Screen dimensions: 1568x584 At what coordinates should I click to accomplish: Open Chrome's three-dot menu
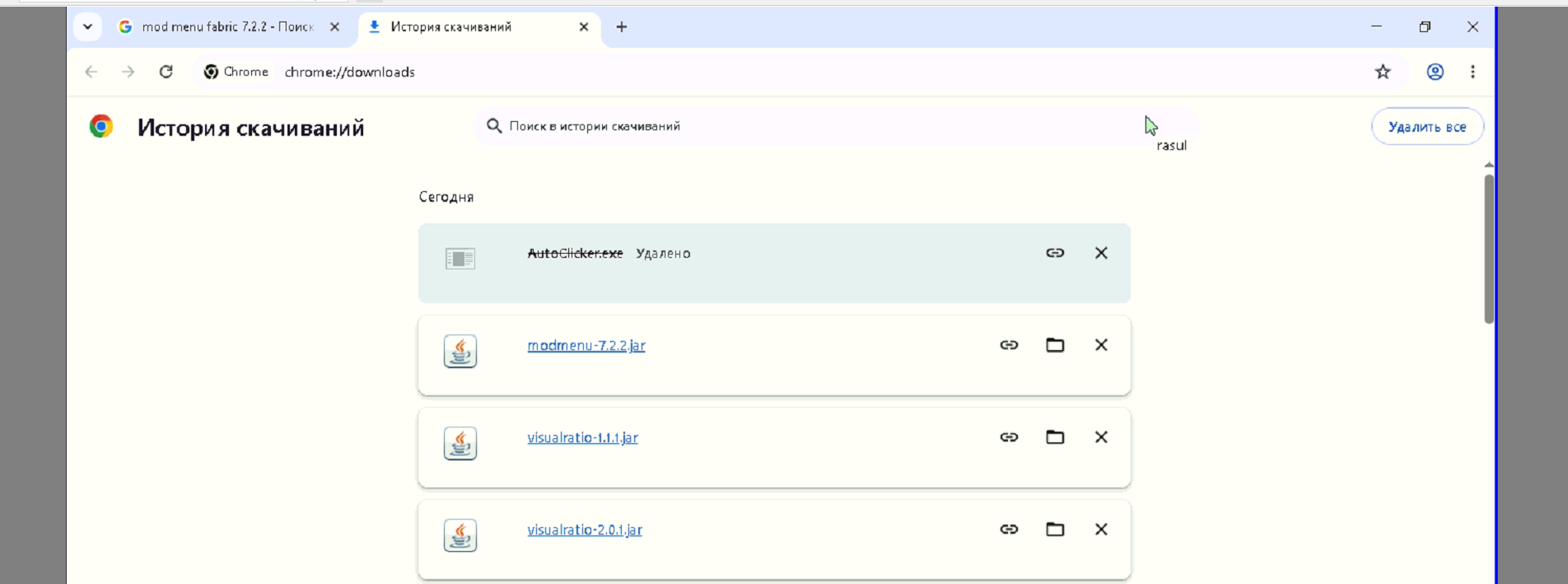click(1472, 72)
